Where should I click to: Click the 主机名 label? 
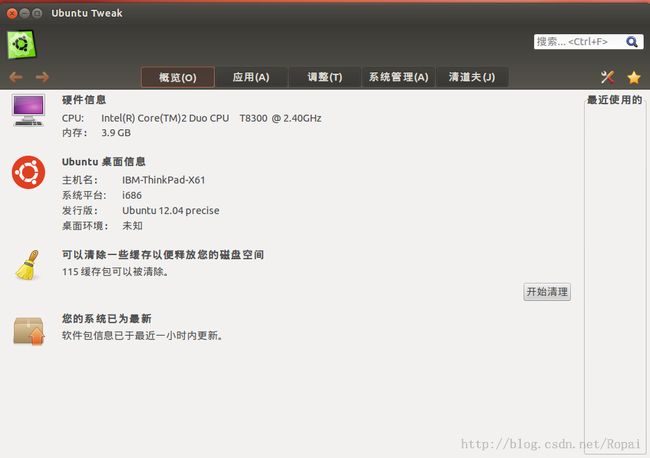(80, 180)
